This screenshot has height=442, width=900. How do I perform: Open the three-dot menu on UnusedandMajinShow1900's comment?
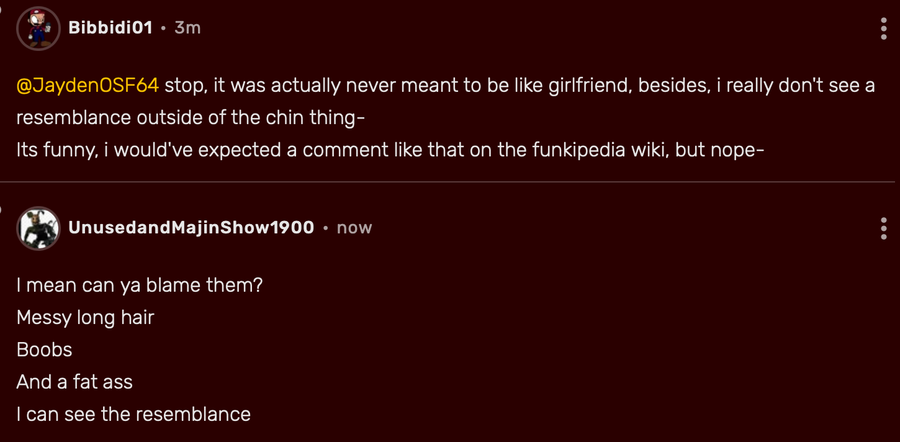883,228
